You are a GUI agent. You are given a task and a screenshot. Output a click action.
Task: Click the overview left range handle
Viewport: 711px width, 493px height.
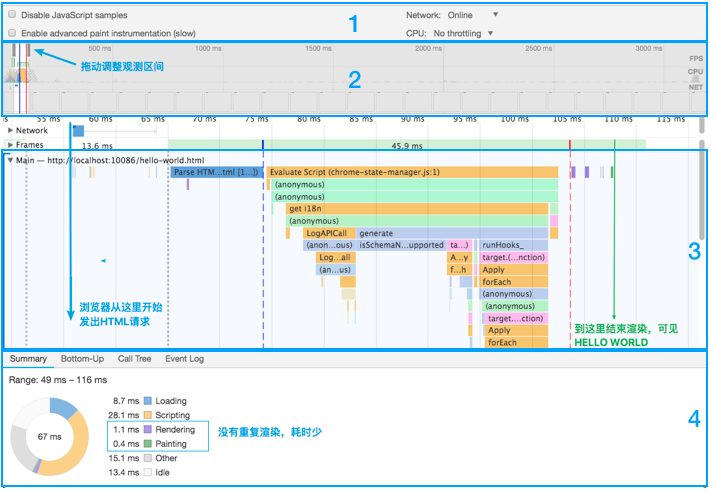tap(14, 50)
